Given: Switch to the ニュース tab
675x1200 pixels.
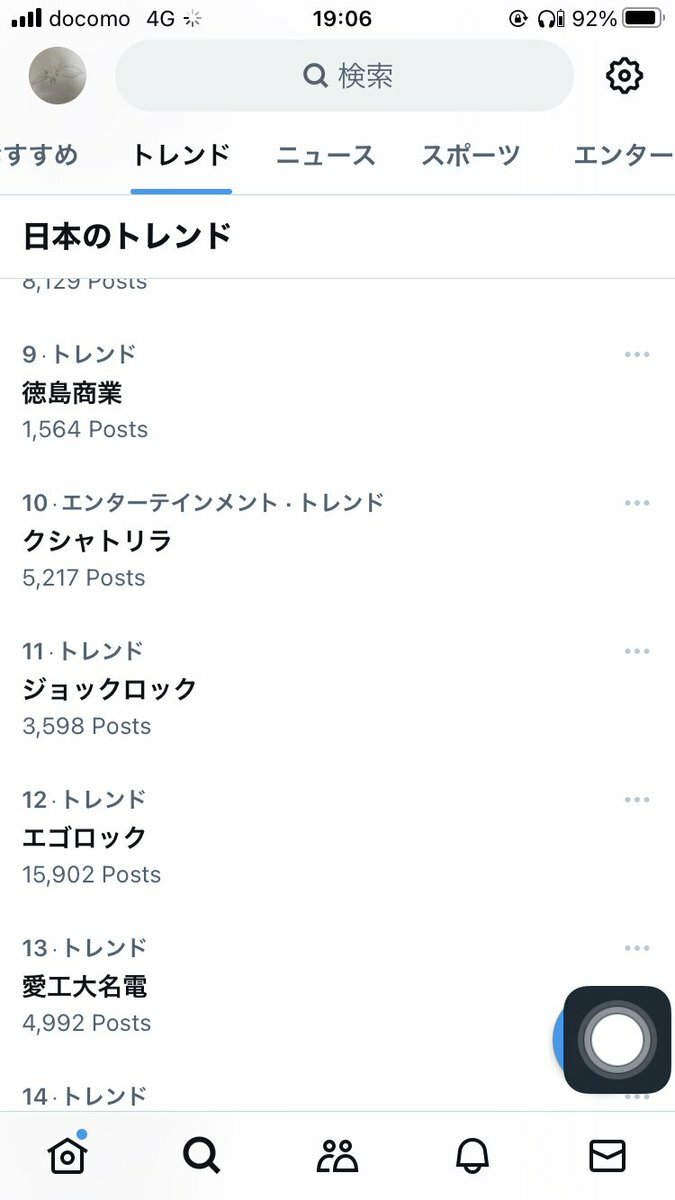Looking at the screenshot, I should click(x=326, y=155).
